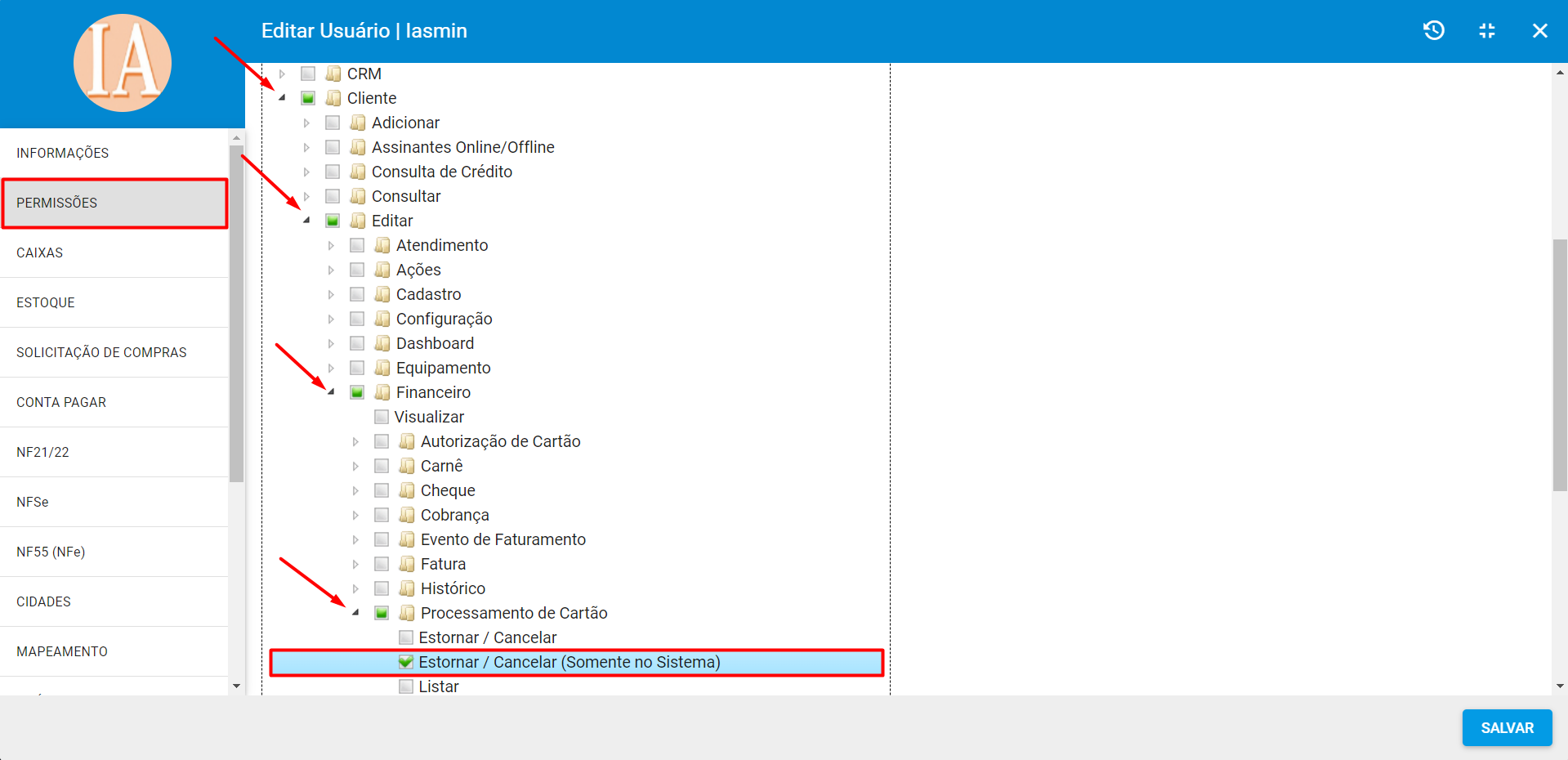Click the SALVAR button
Image resolution: width=1568 pixels, height=760 pixels.
(1507, 727)
